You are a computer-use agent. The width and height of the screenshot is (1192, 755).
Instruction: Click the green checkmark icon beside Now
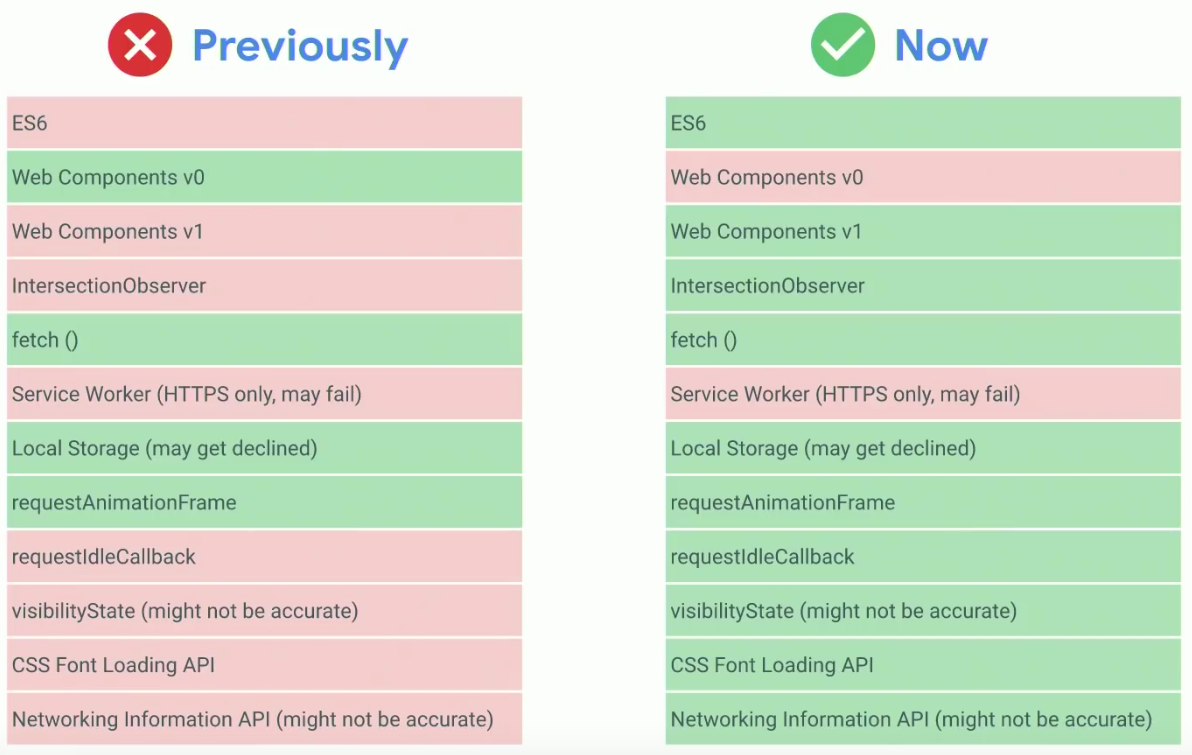pyautogui.click(x=842, y=45)
